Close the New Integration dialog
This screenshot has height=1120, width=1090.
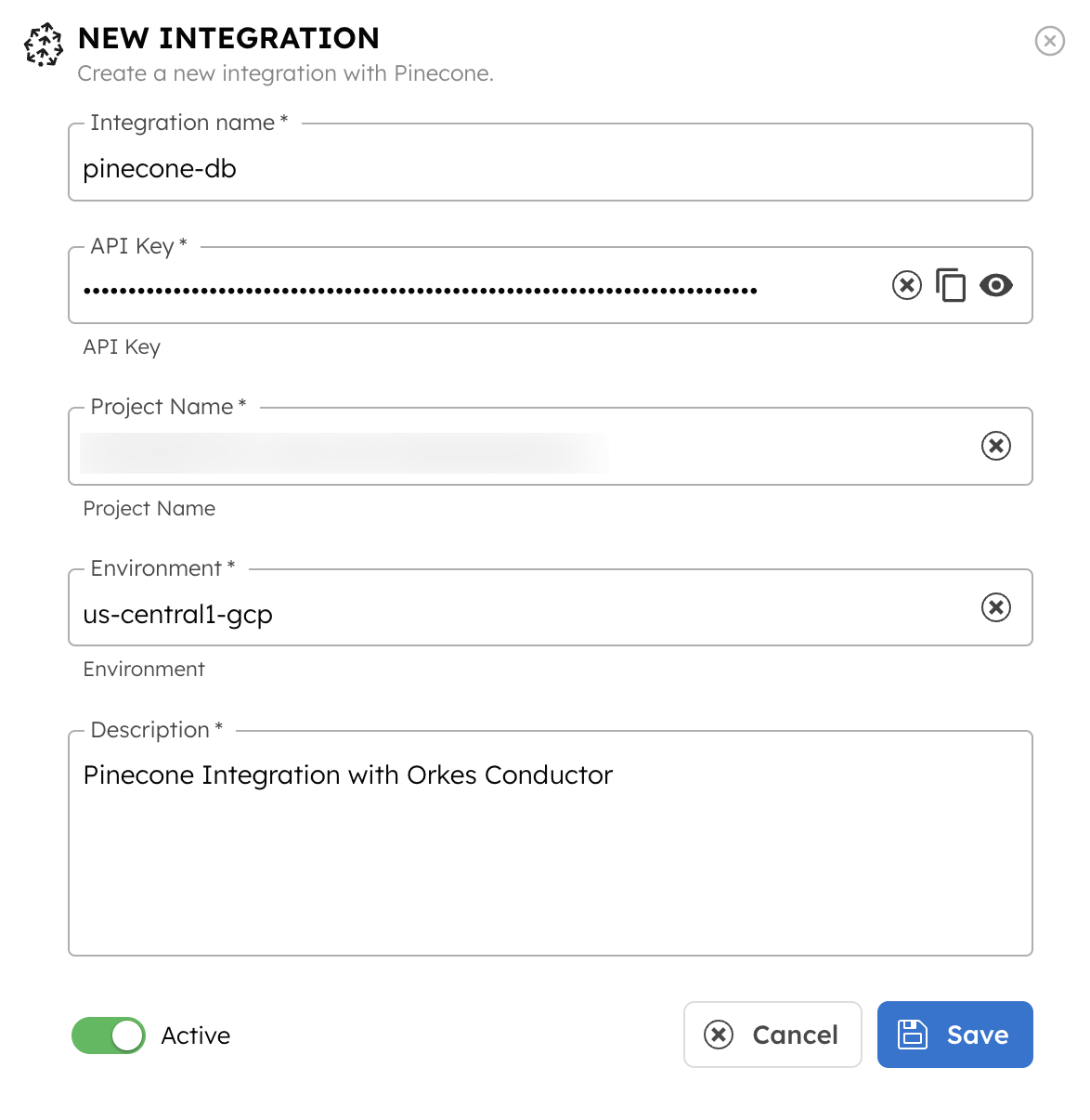click(1050, 41)
